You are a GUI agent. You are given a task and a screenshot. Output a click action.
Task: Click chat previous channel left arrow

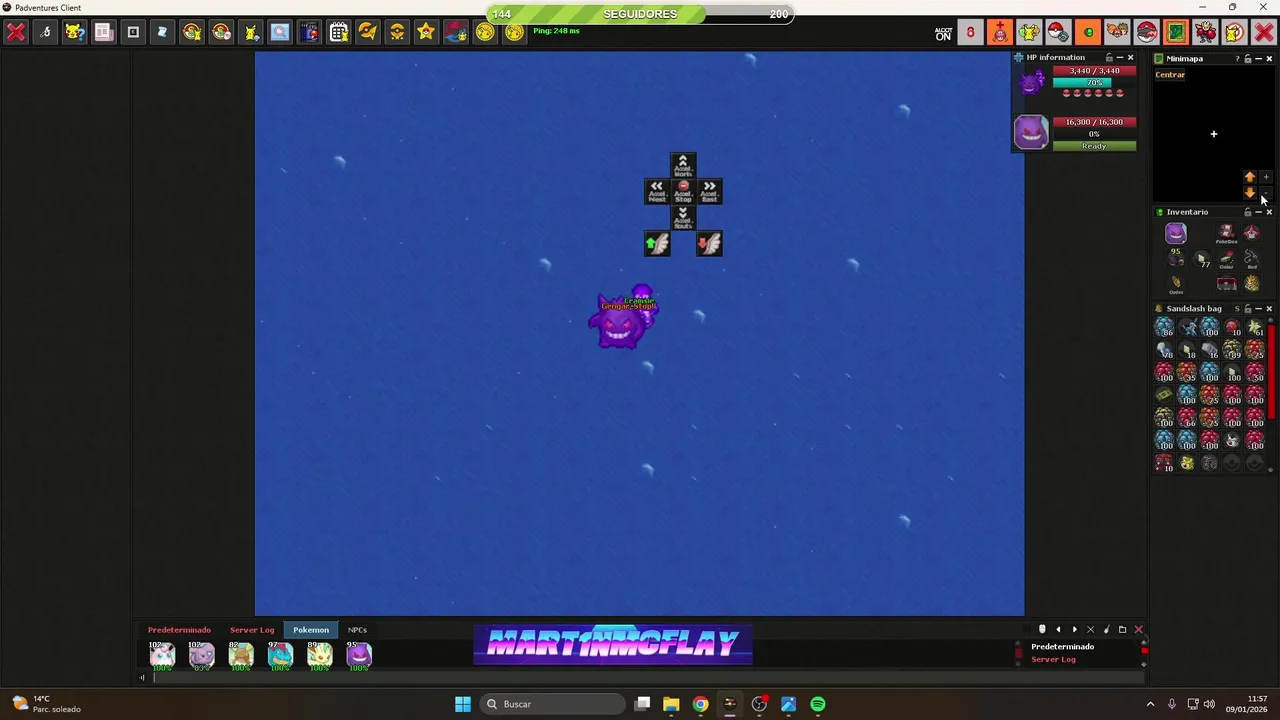1058,630
